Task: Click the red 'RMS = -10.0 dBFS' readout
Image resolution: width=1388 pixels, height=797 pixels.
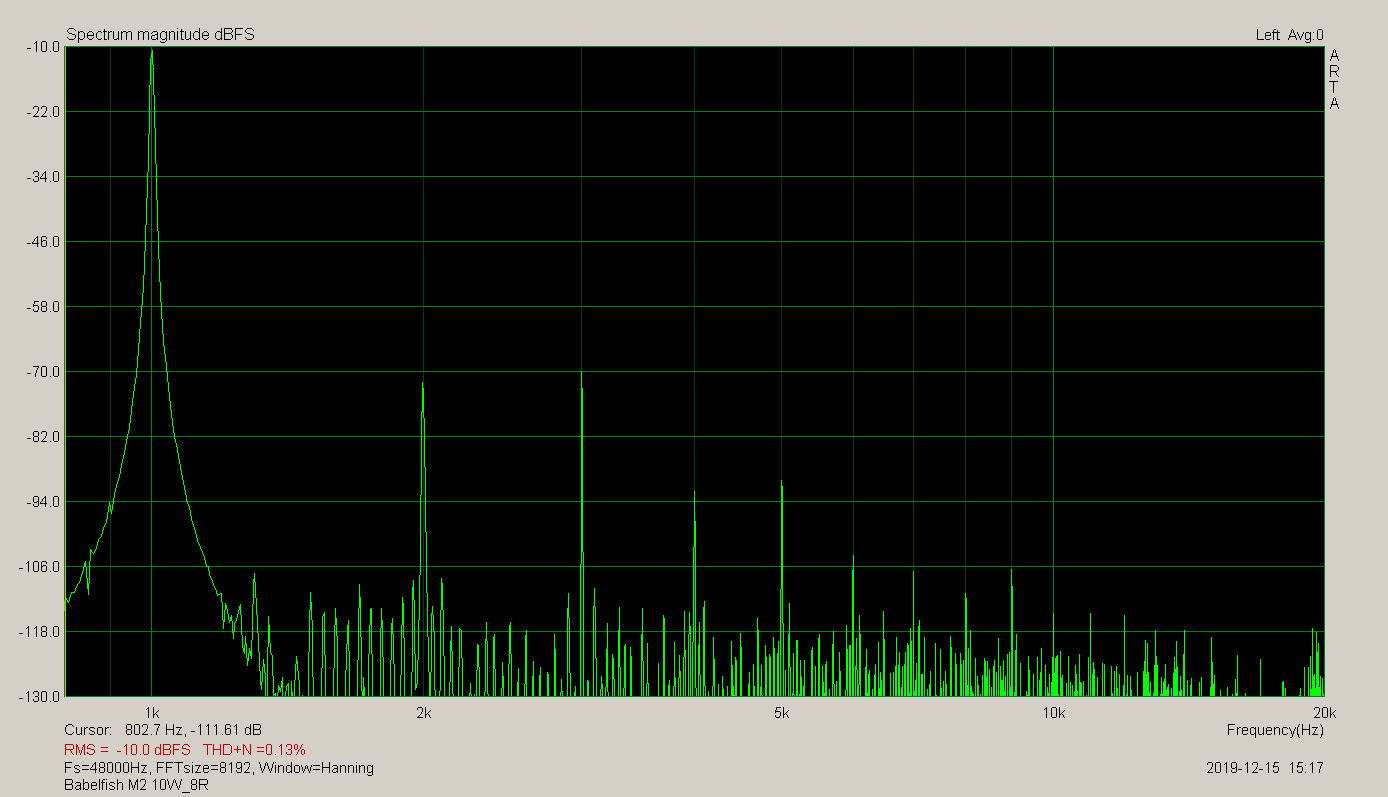Action: pyautogui.click(x=127, y=749)
